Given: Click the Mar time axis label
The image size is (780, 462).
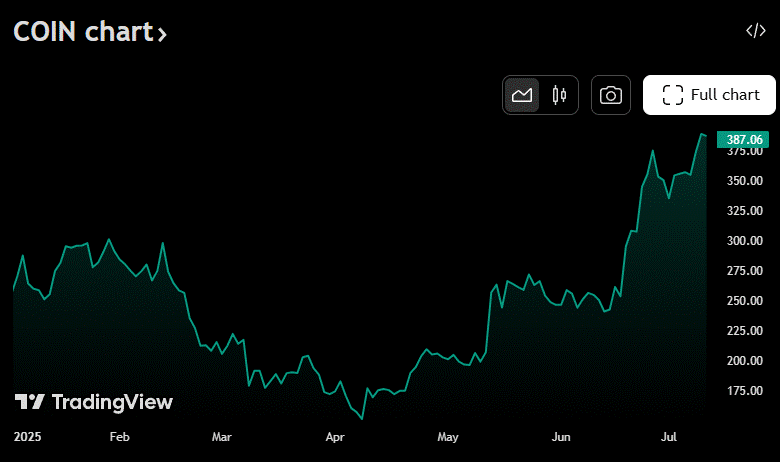Looking at the screenshot, I should pos(221,437).
